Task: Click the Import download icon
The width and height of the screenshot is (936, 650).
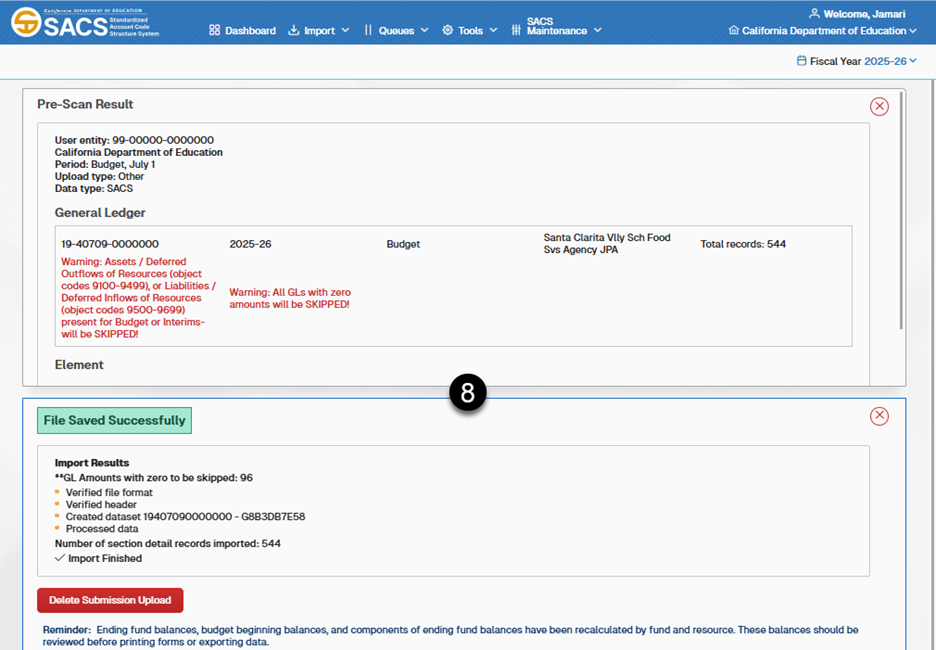Action: 294,30
